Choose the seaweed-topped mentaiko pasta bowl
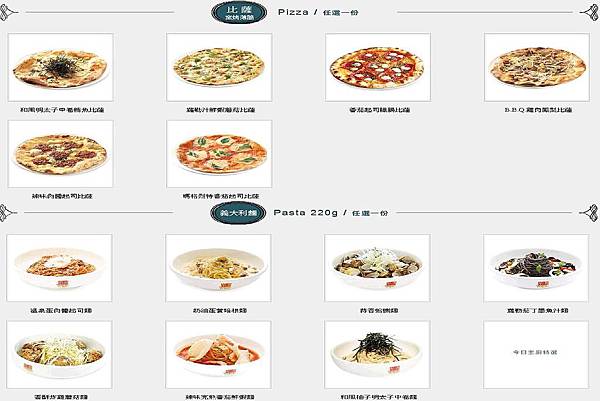600x401 pixels. (377, 355)
